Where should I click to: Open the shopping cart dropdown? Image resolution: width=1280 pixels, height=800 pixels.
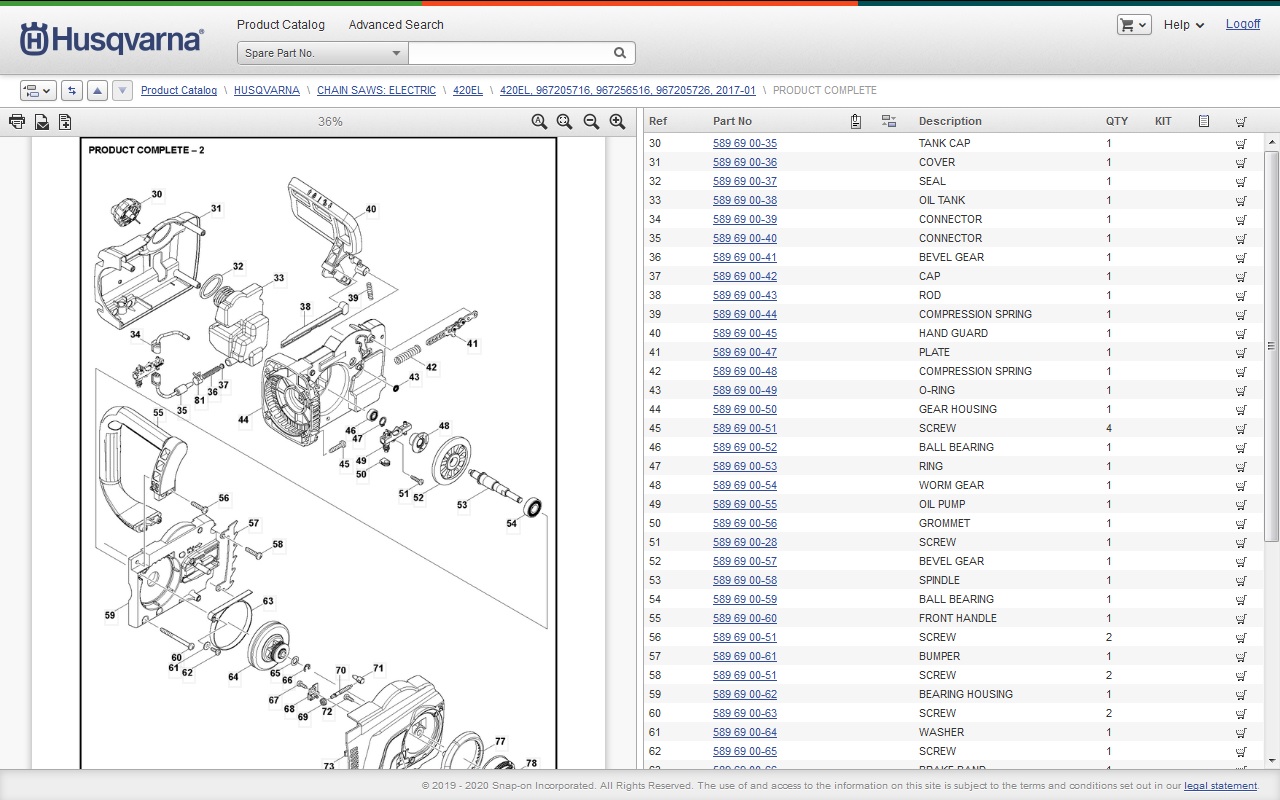click(1133, 25)
